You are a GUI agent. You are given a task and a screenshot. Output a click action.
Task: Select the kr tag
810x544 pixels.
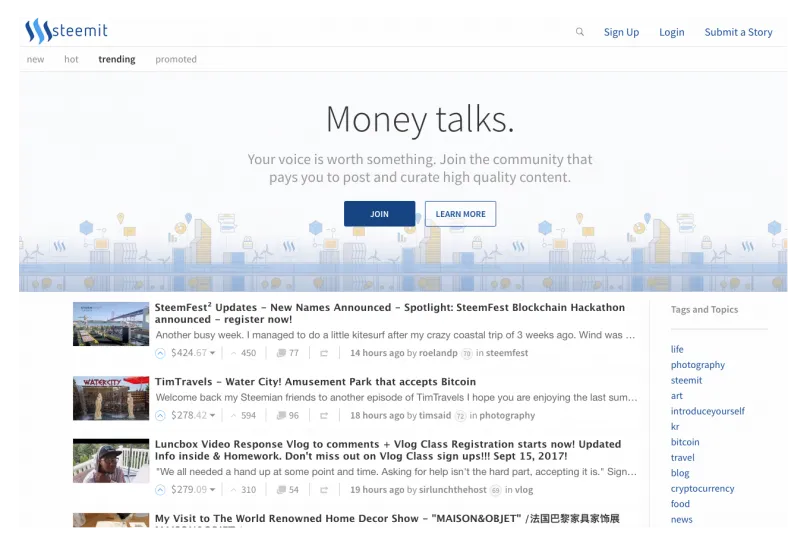click(x=675, y=427)
